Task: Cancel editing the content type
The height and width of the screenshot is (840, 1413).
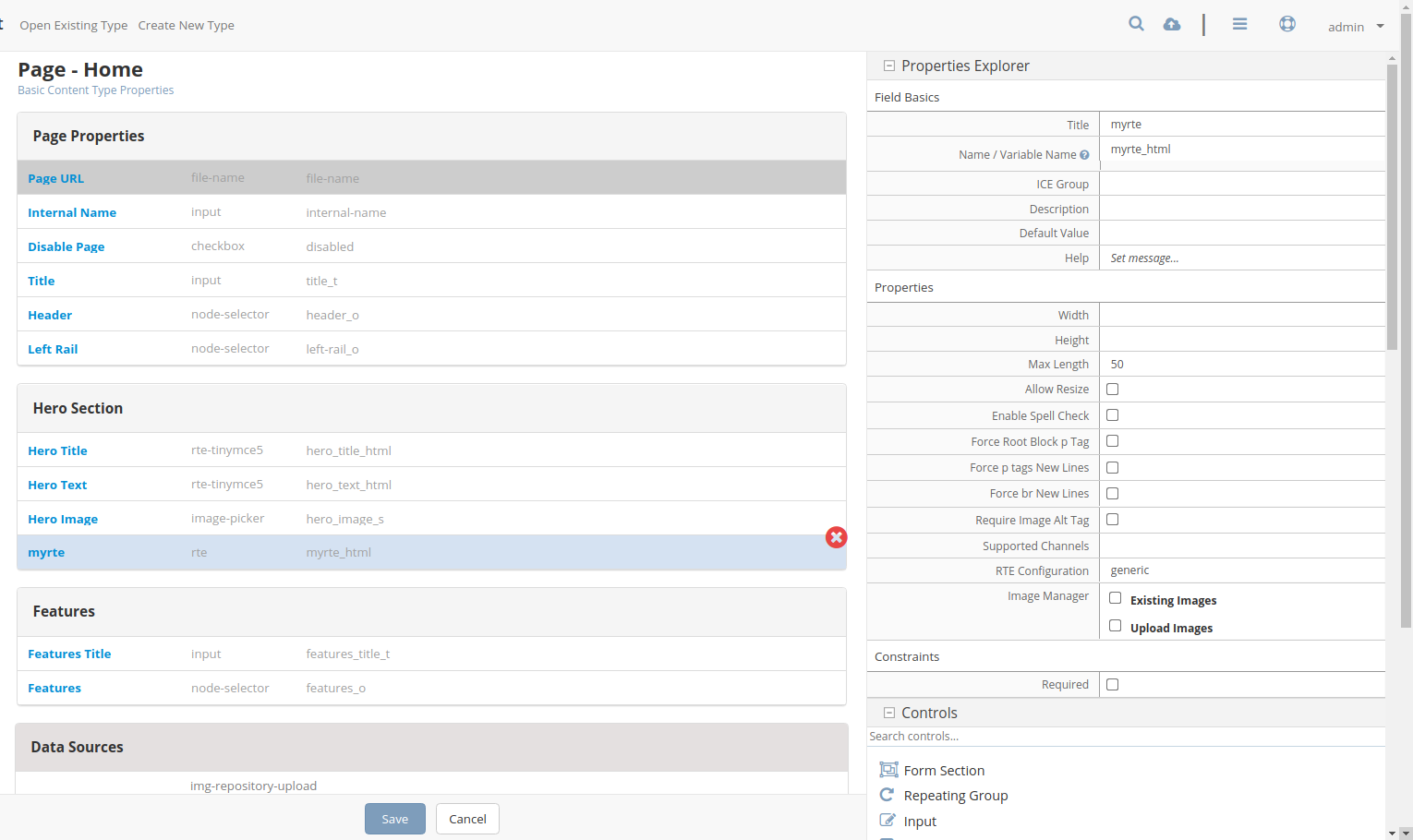Action: point(467,819)
